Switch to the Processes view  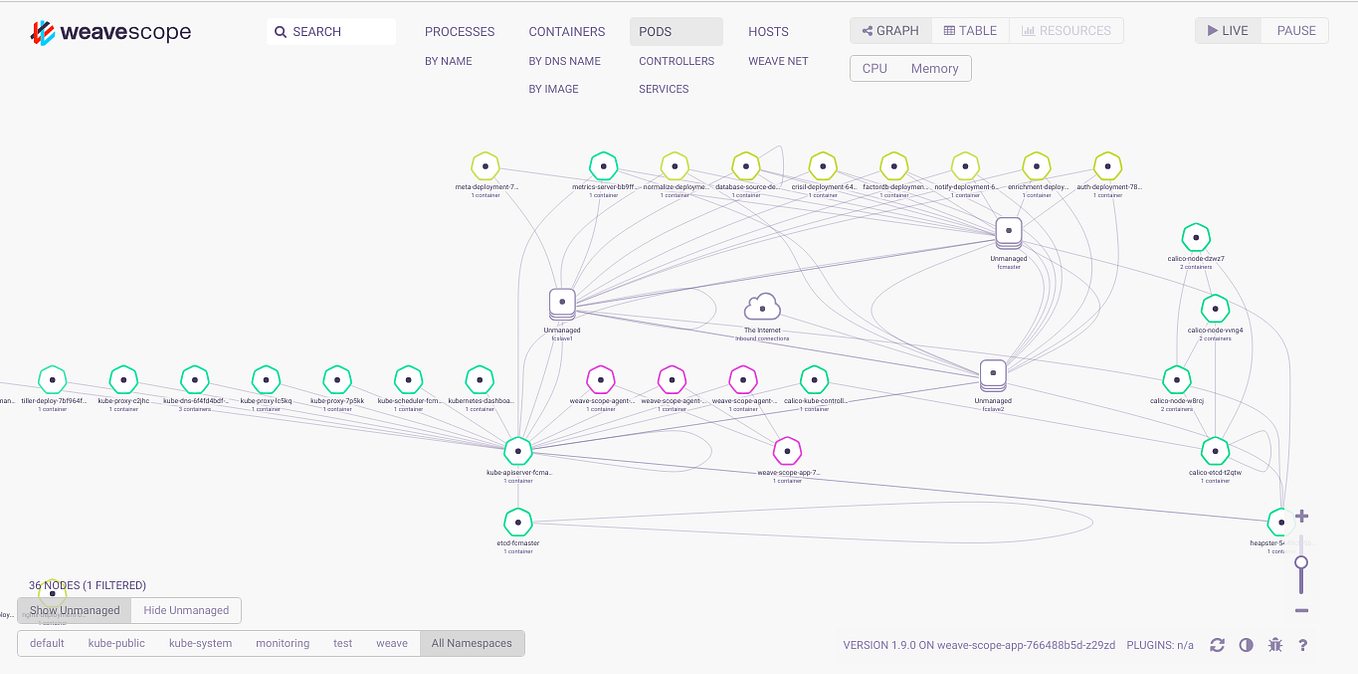pos(460,32)
